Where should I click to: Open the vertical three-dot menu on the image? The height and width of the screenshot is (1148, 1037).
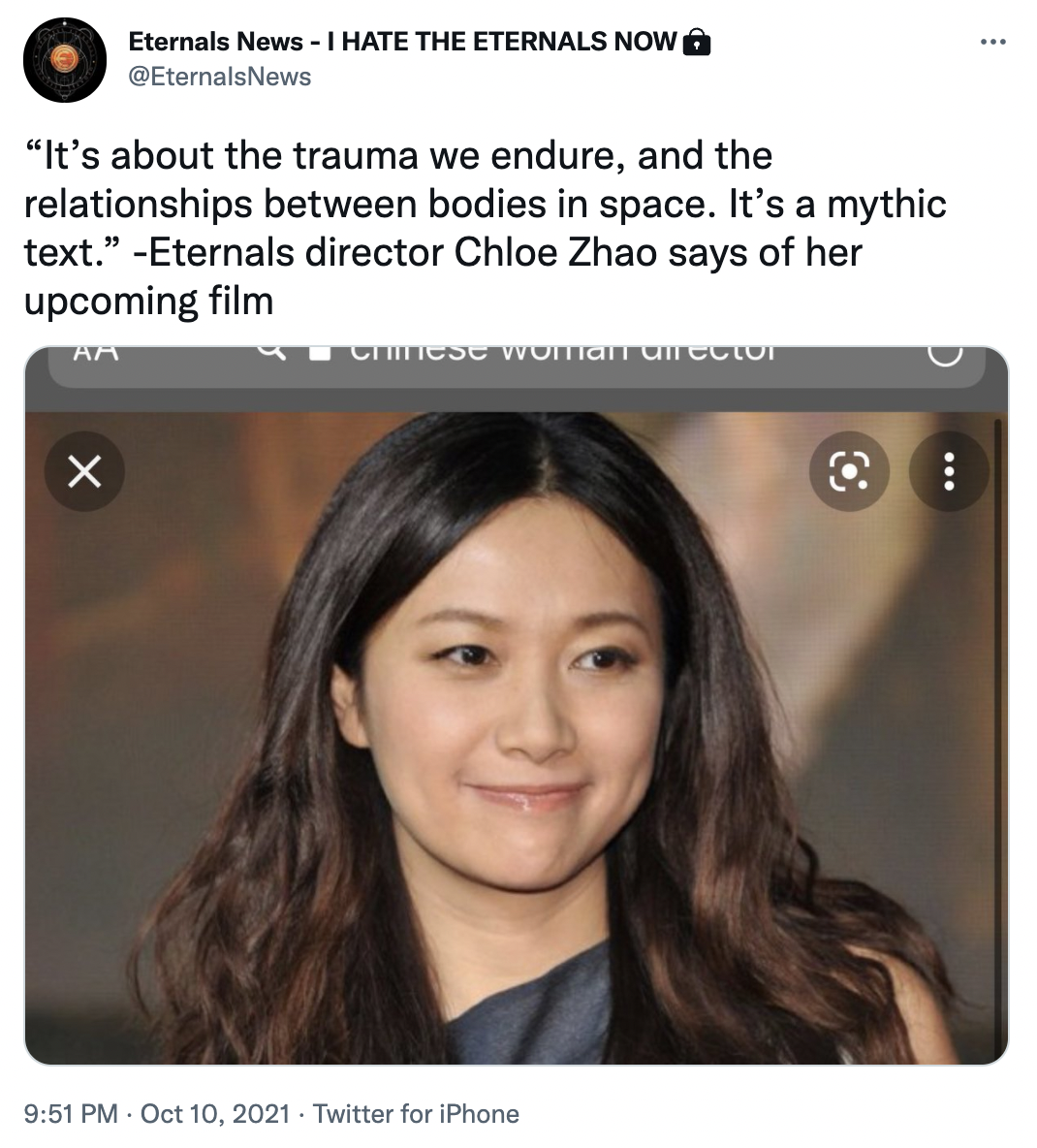tap(949, 471)
